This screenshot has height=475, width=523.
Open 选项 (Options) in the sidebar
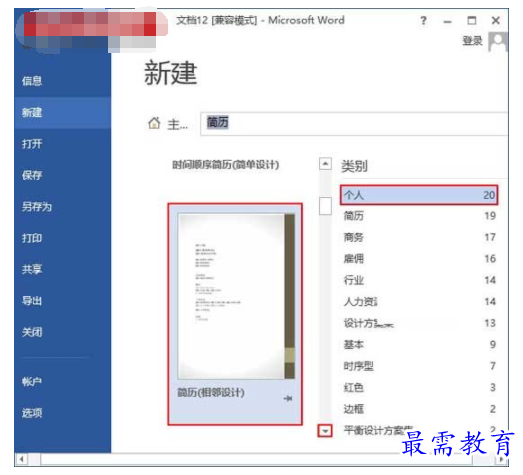coord(32,413)
